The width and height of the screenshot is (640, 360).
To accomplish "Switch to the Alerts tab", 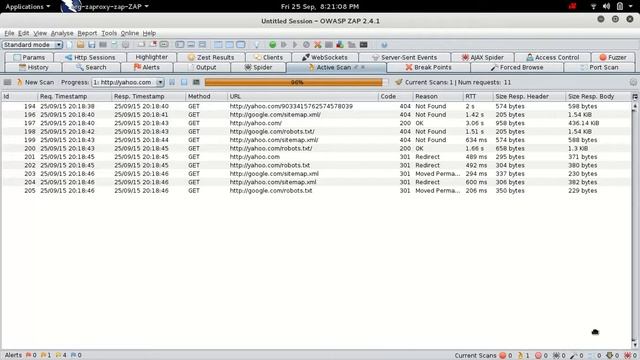I will tap(147, 67).
